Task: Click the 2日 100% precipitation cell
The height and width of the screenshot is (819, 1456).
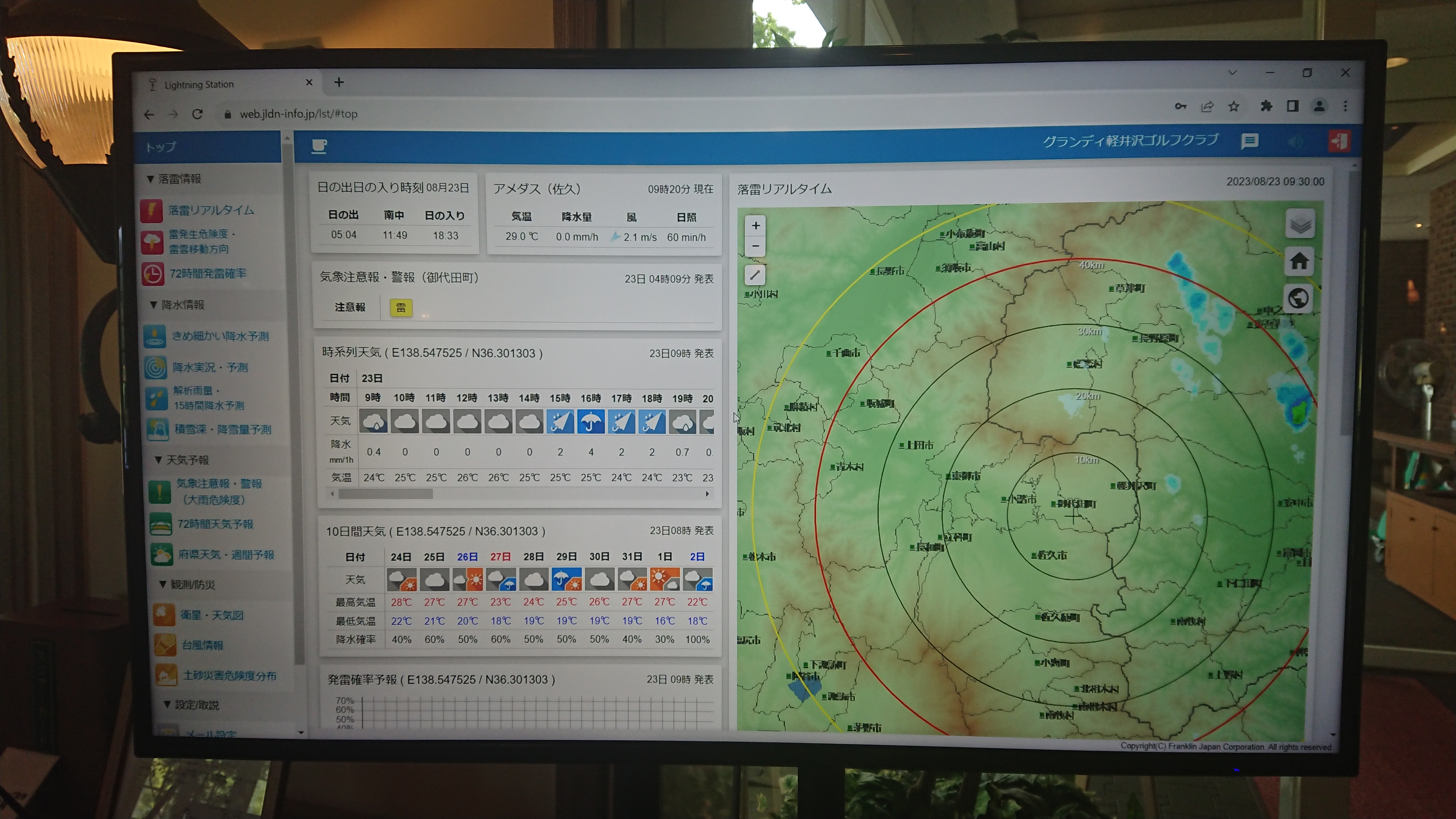Action: click(698, 640)
